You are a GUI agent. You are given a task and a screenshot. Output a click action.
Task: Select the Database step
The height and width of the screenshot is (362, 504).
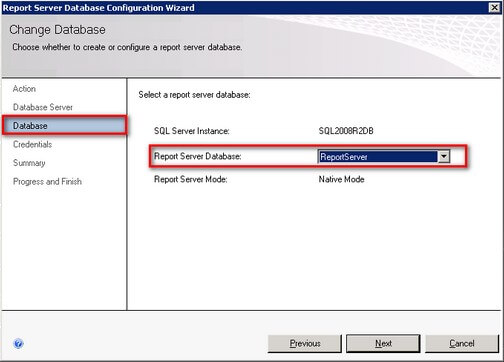click(64, 125)
